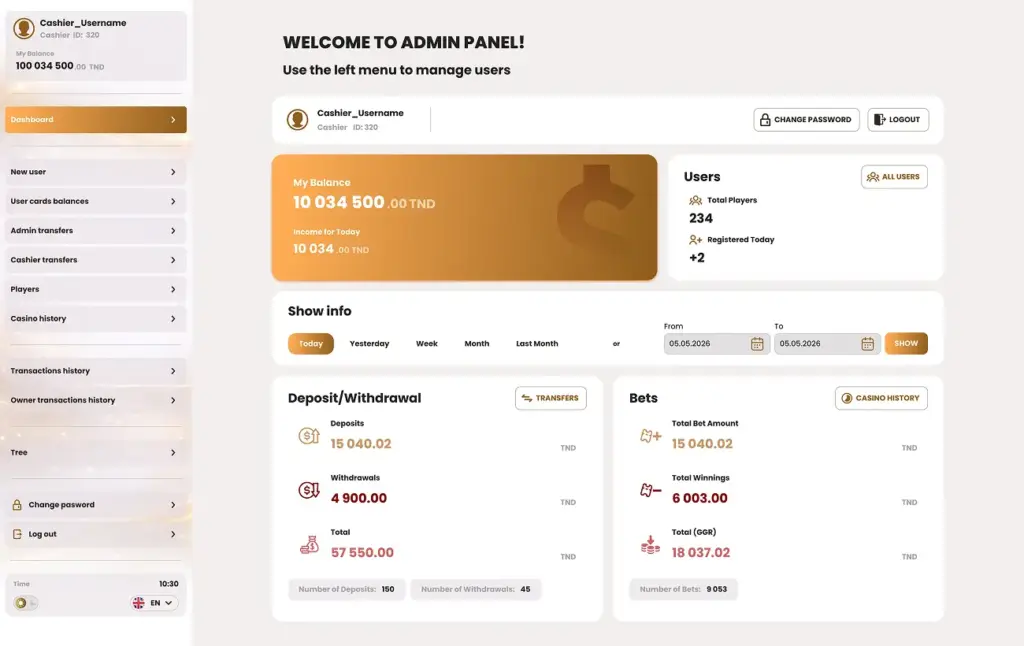1024x646 pixels.
Task: Click the From date input field
Action: pyautogui.click(x=716, y=344)
